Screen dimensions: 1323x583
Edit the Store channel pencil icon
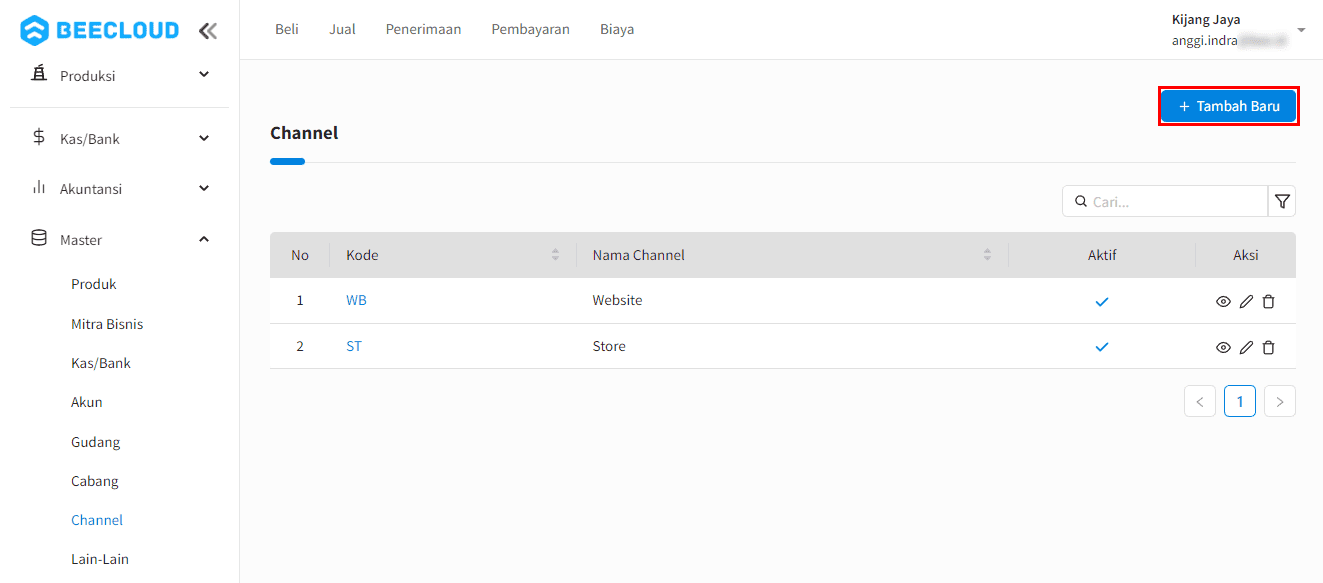pos(1246,348)
